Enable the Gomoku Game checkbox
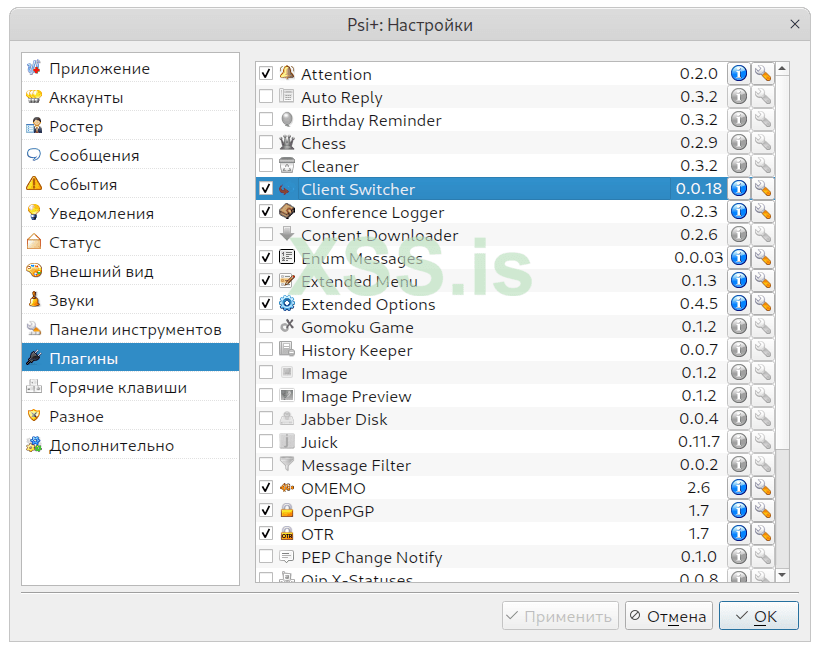 tap(266, 326)
